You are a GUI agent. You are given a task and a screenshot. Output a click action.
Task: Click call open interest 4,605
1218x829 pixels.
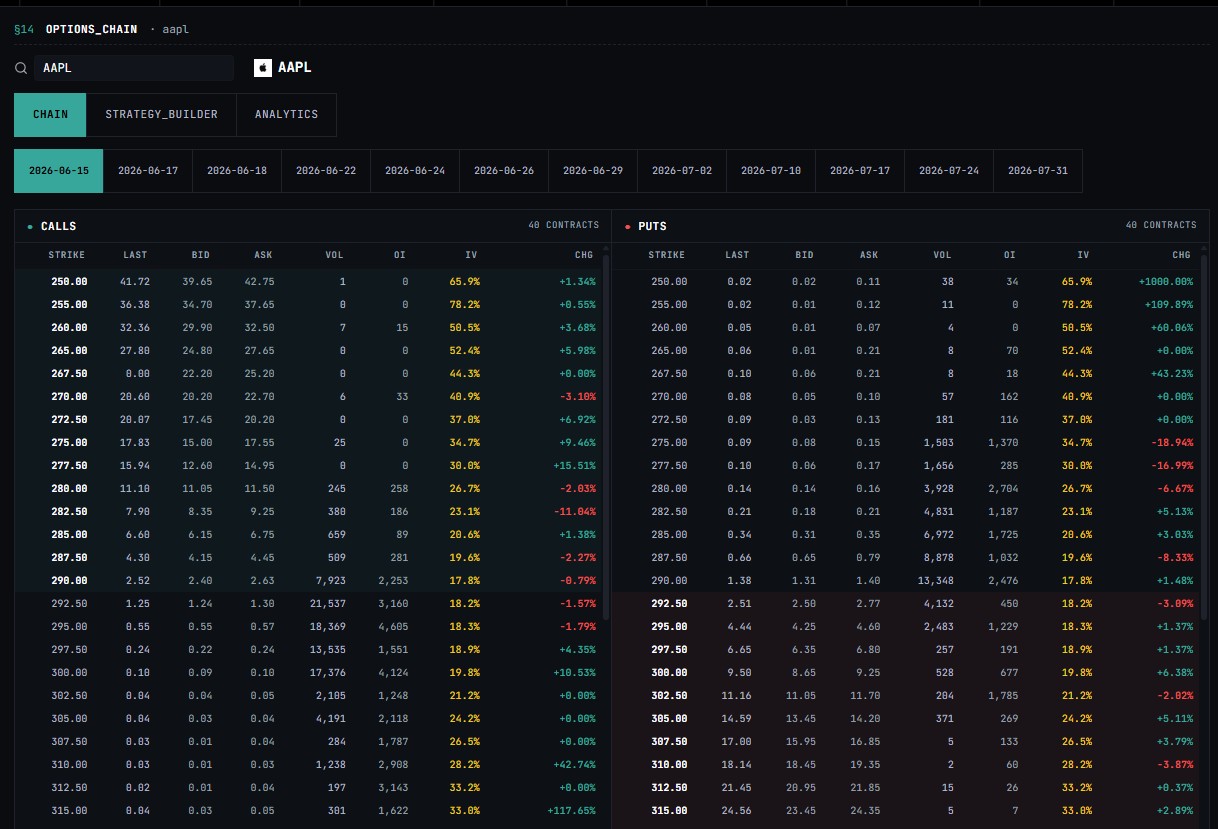[x=395, y=627]
